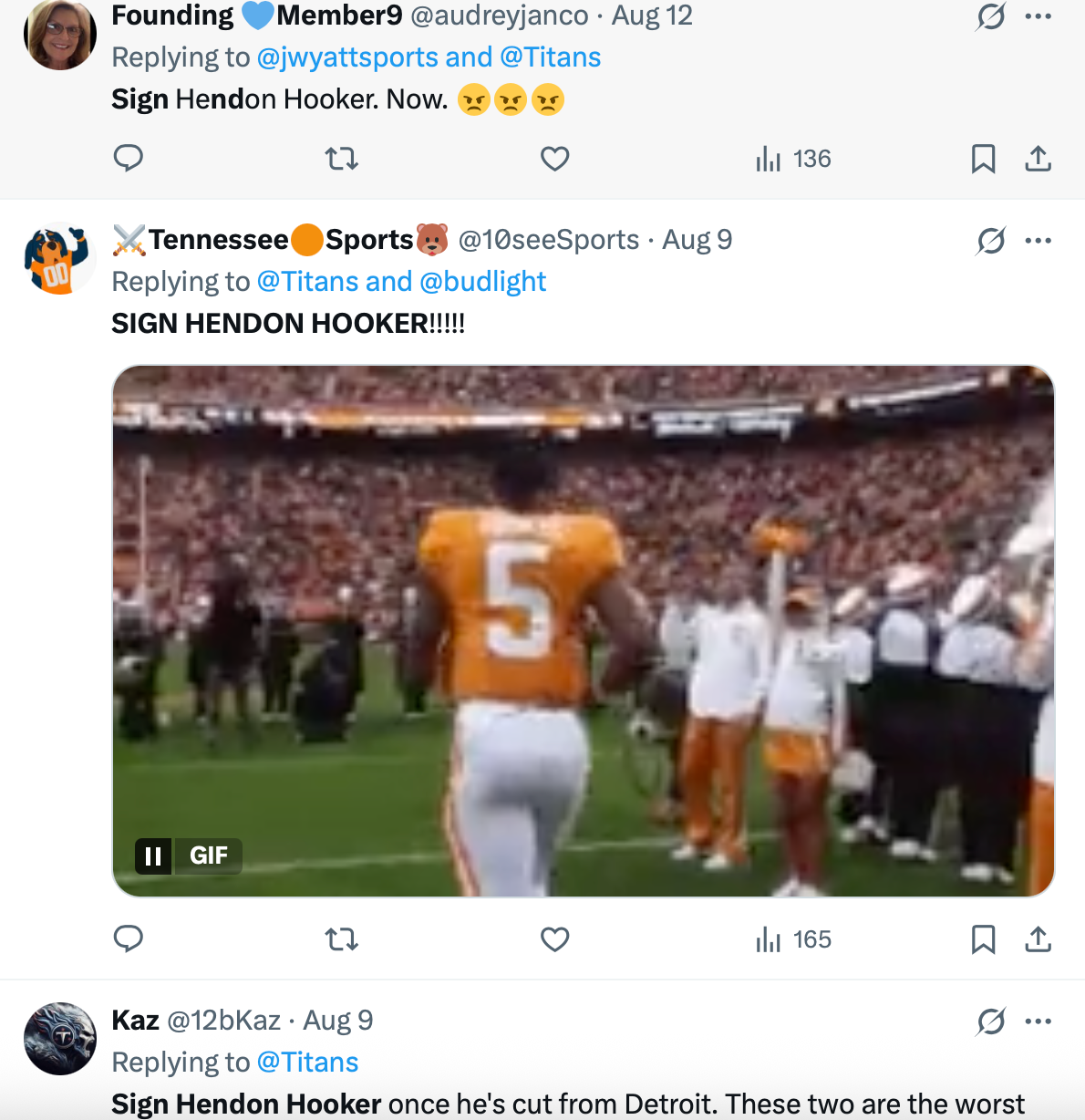Toggle the like heart on 10seeSports' tweet
The width and height of the screenshot is (1085, 1120).
[554, 939]
